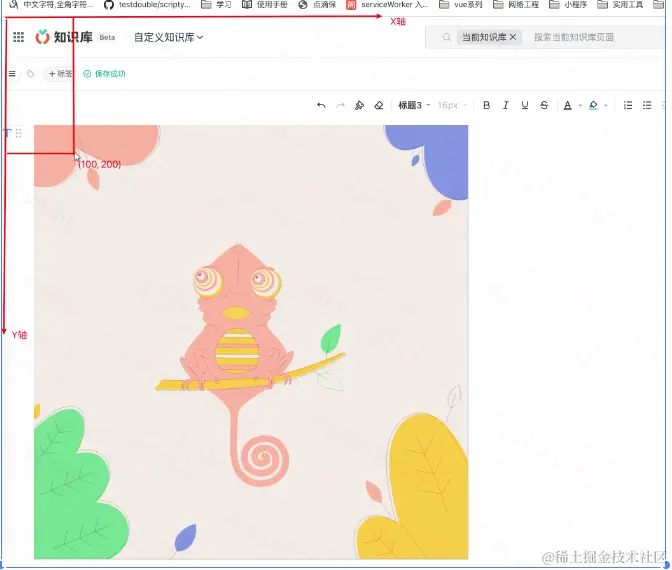
Task: Toggle italic formatting
Action: tap(506, 105)
